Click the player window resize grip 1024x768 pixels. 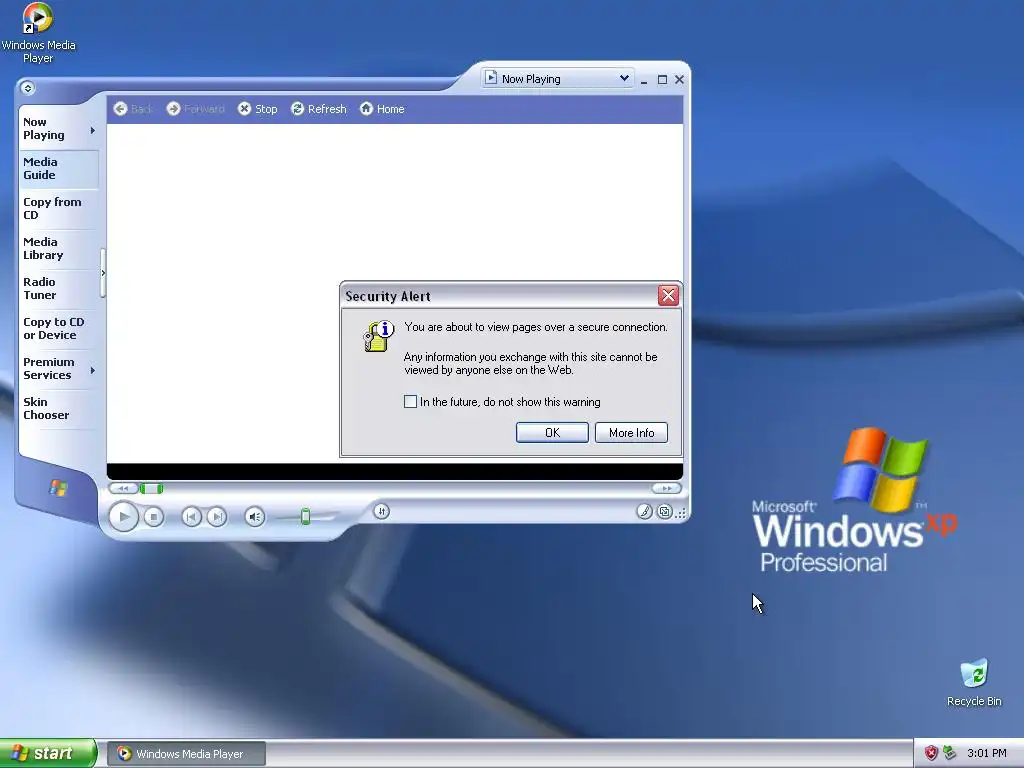coord(681,513)
